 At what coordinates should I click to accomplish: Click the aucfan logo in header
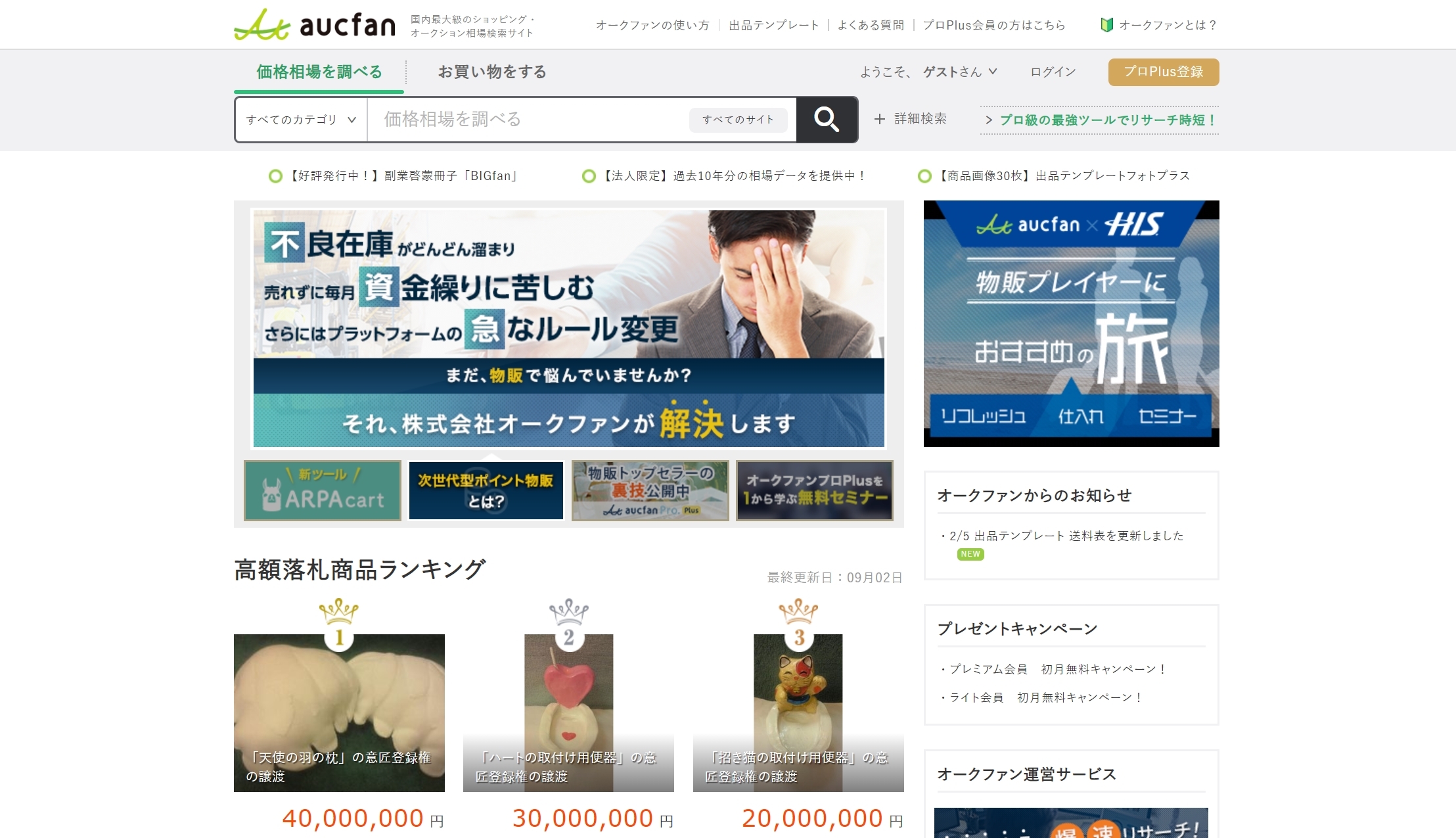[315, 25]
